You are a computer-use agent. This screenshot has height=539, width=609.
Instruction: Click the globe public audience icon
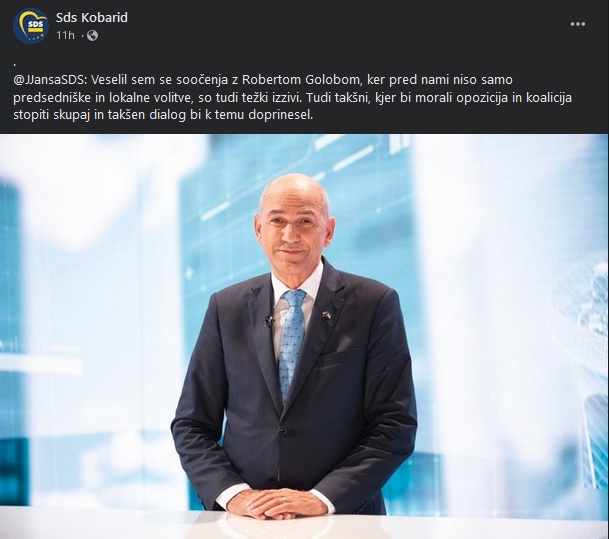click(92, 36)
